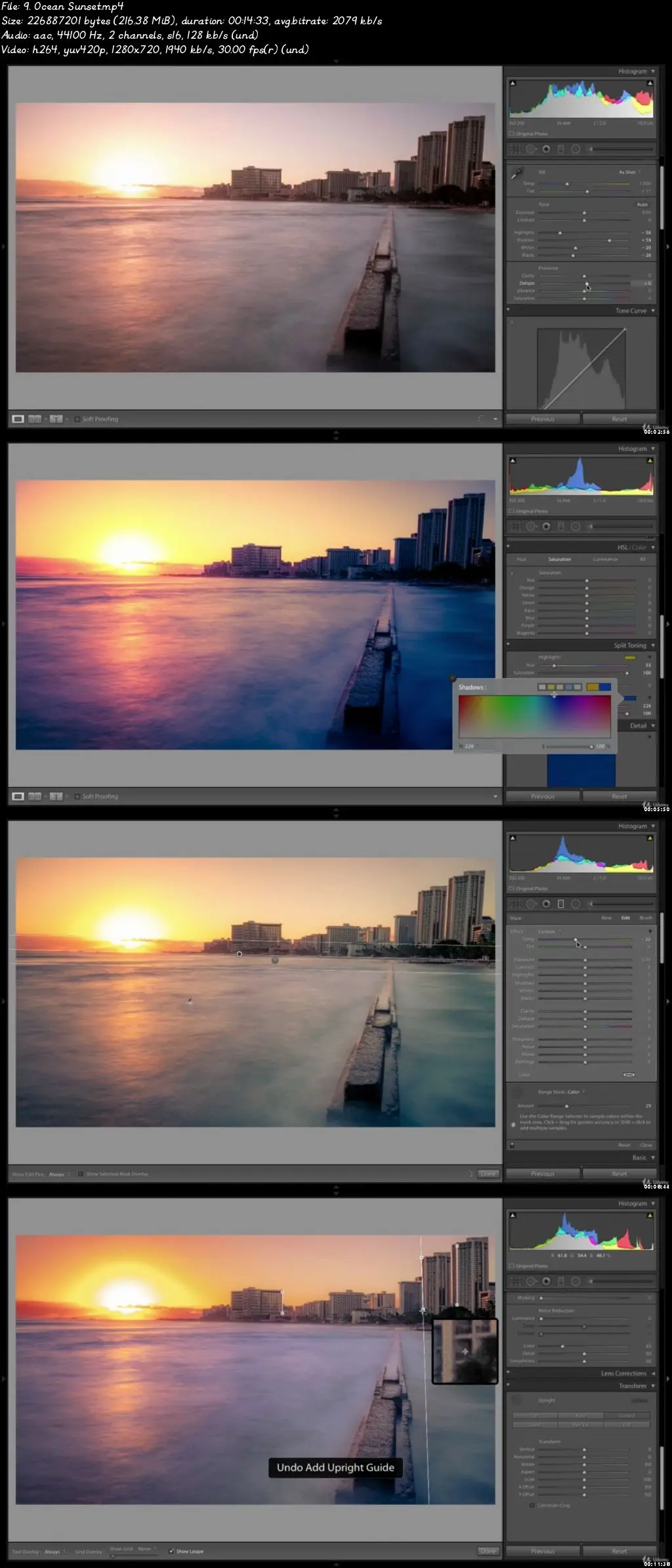
Task: Activate HSL Saturation targeted adjustment tool
Action: 512,573
